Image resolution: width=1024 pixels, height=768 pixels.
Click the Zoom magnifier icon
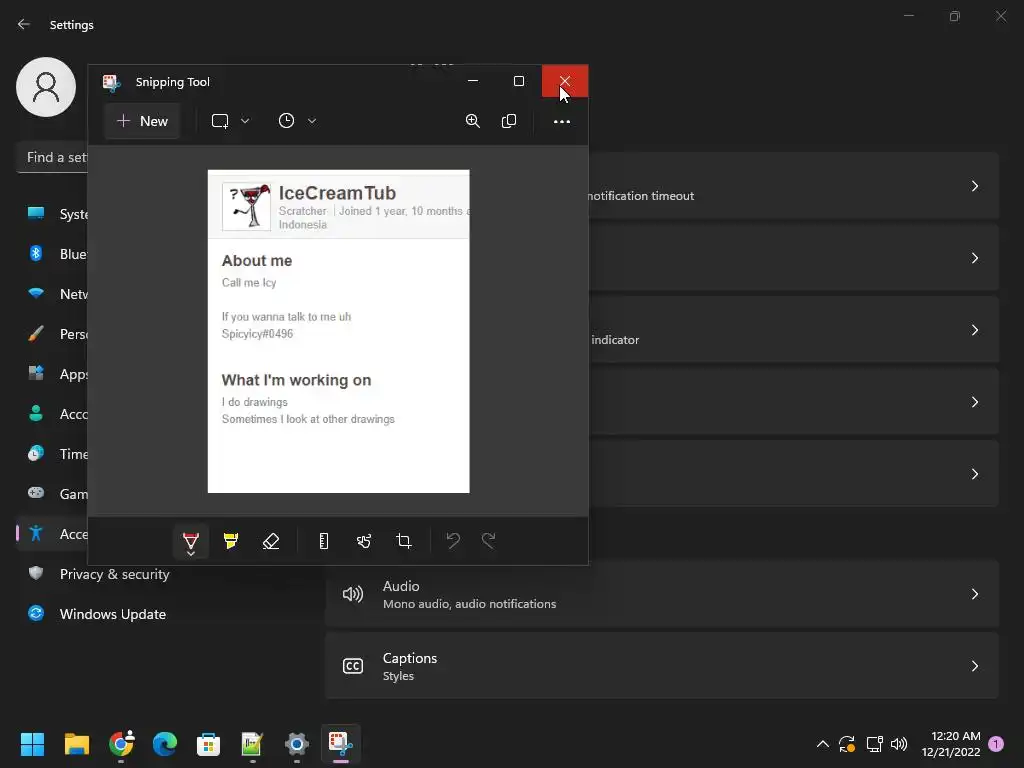click(x=473, y=121)
